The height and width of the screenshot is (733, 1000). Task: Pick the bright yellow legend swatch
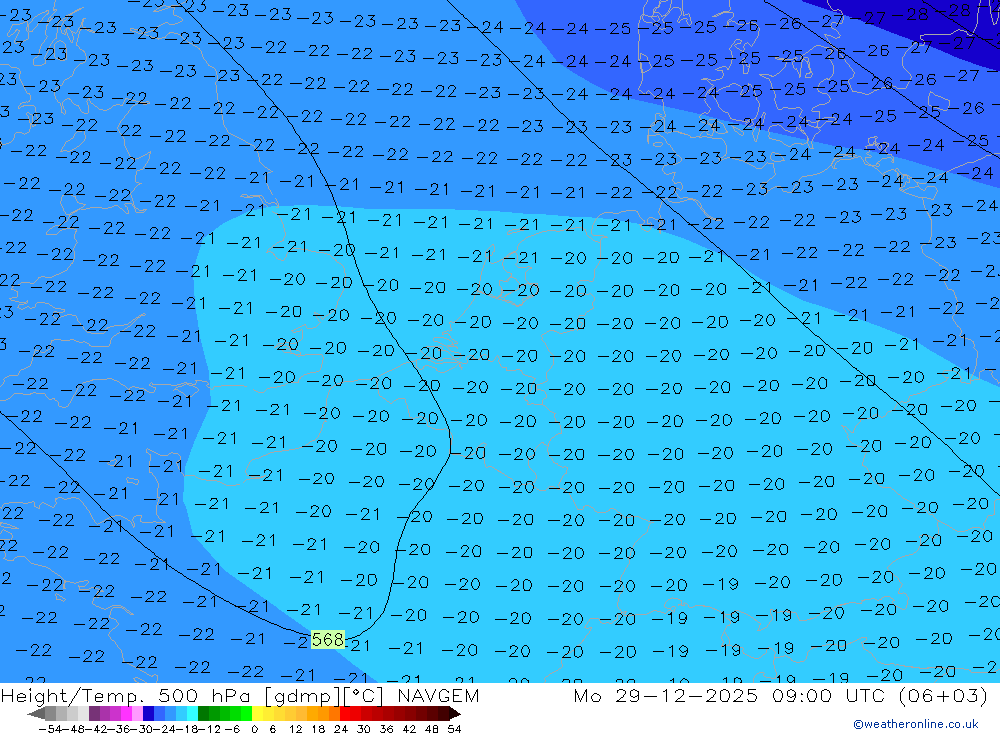[x=258, y=713]
